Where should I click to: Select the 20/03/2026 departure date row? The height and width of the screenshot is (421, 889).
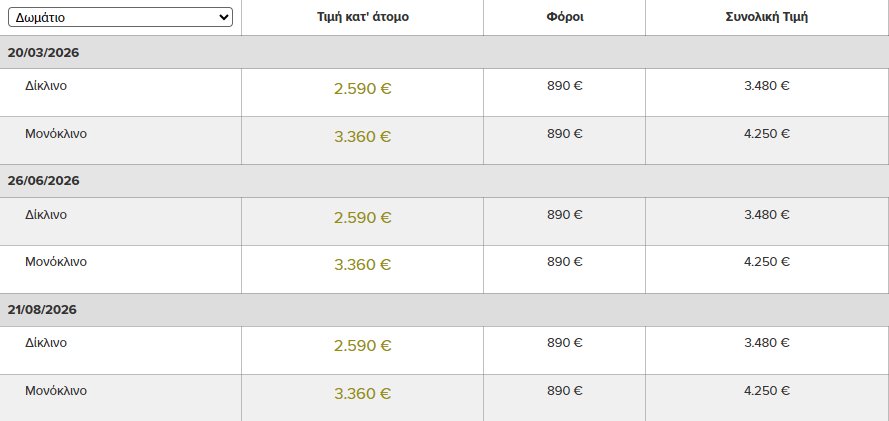tap(43, 52)
